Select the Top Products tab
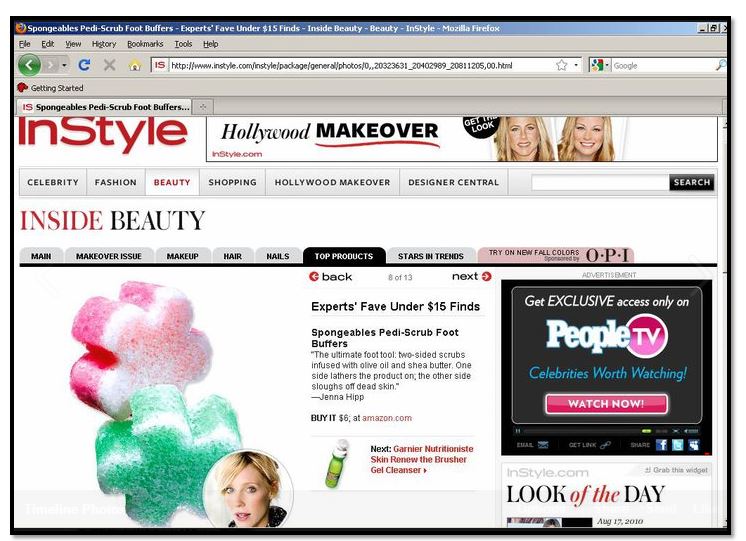This screenshot has width=746, height=541. point(344,256)
